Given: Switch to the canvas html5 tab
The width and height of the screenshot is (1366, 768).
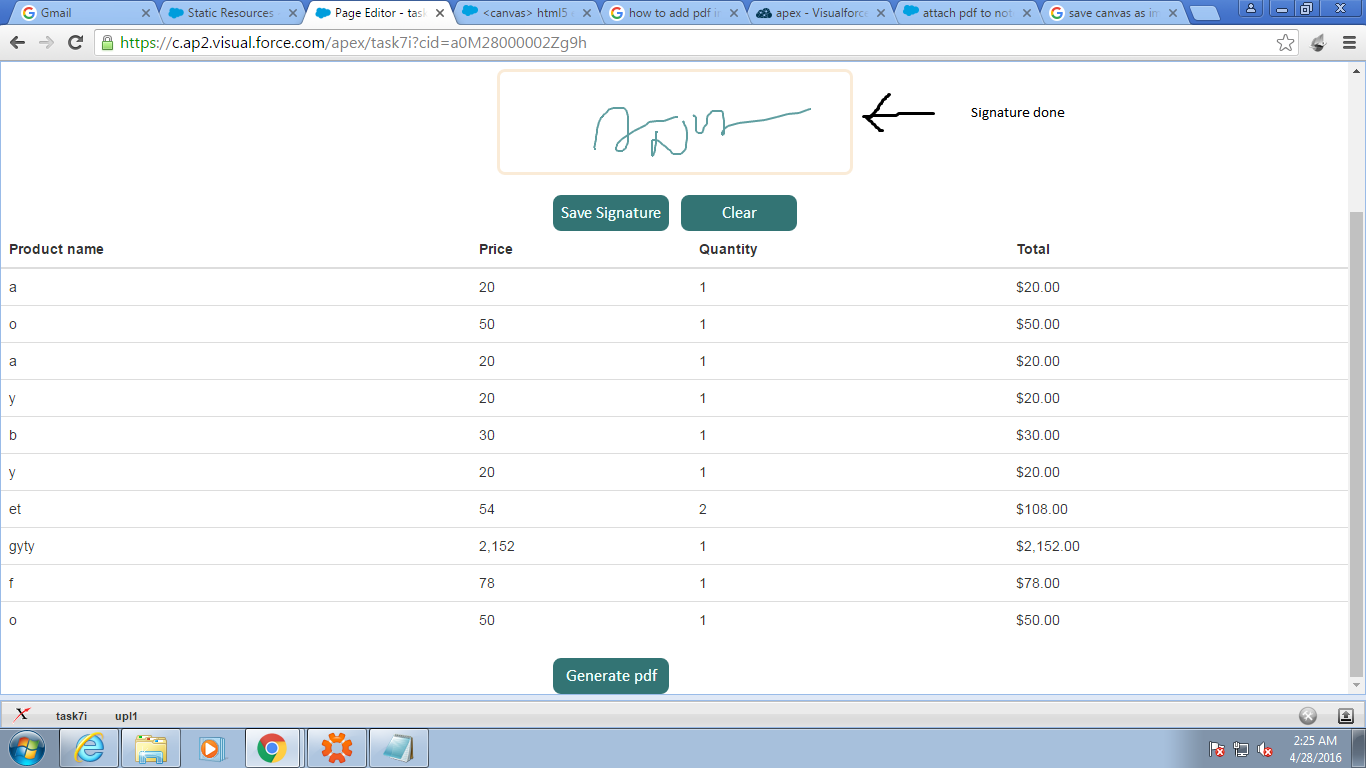Looking at the screenshot, I should [524, 13].
